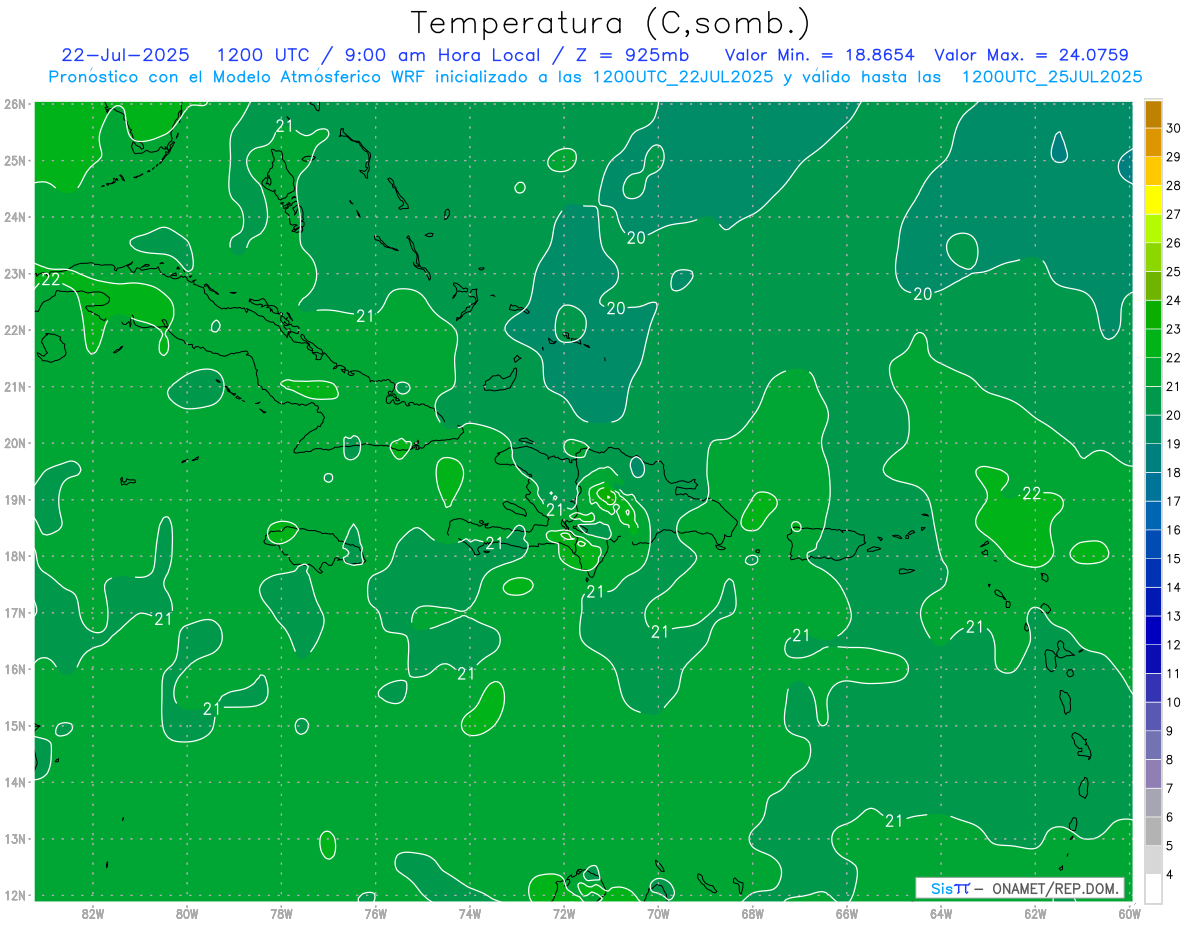Click legend value 4 on the color bar
Viewport: 1200px width, 927px height.
pos(1170,875)
